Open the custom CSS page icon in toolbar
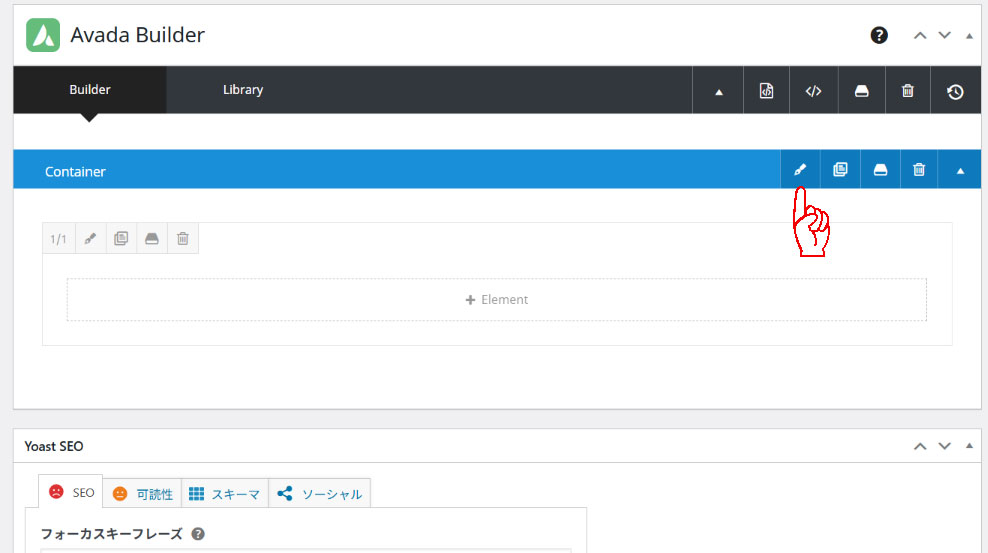 click(x=766, y=91)
